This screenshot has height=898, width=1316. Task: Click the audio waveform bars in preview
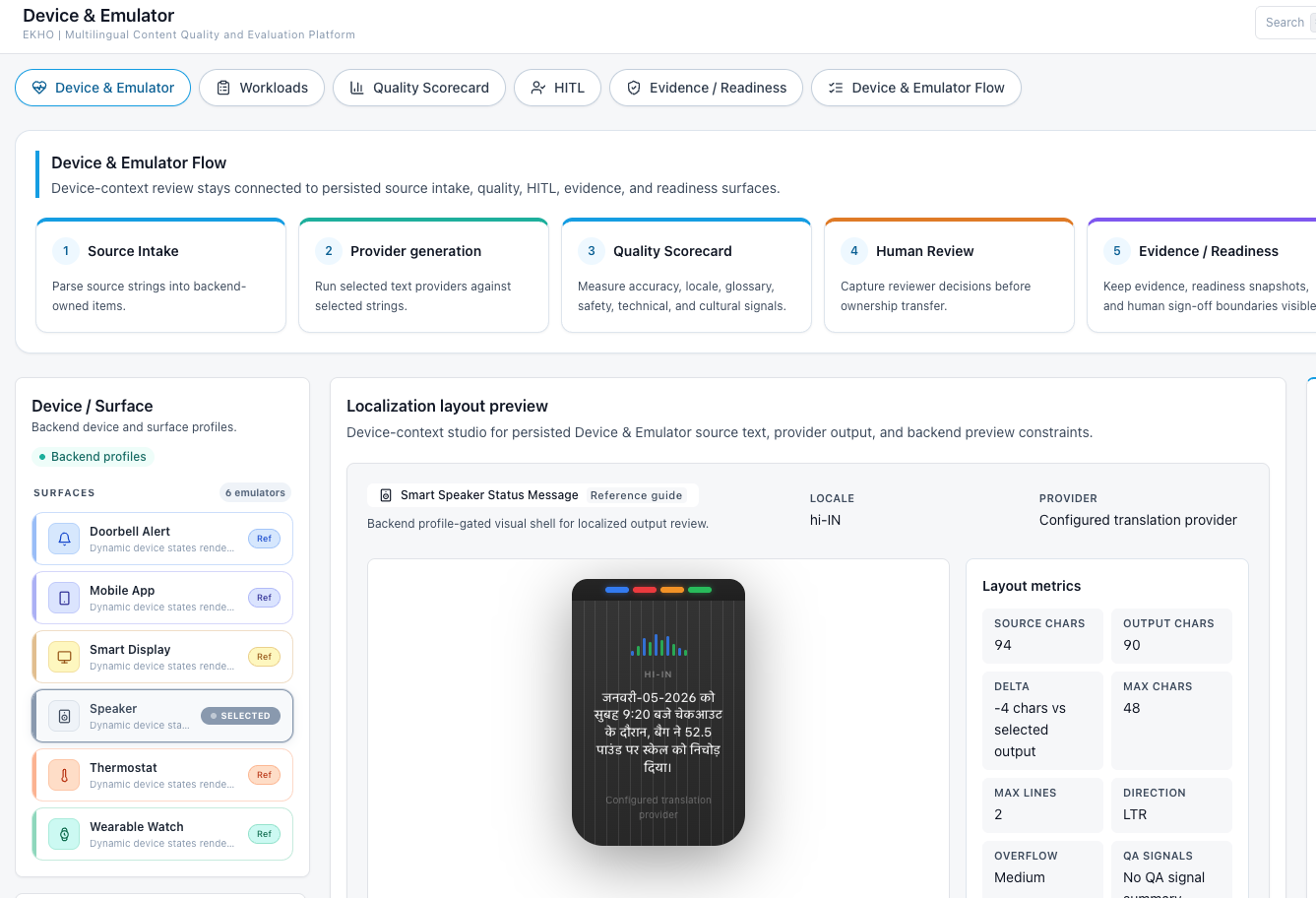click(x=658, y=645)
